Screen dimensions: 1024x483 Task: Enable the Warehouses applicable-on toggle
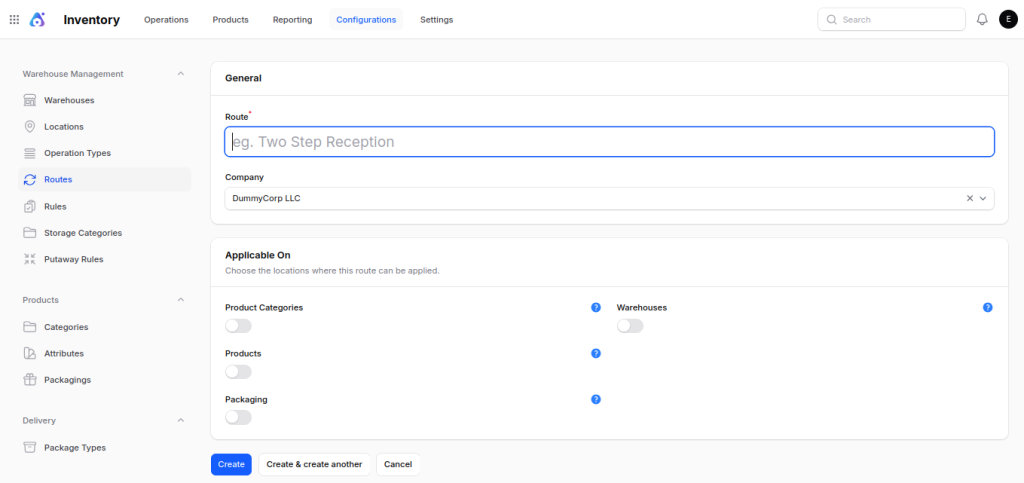(630, 326)
